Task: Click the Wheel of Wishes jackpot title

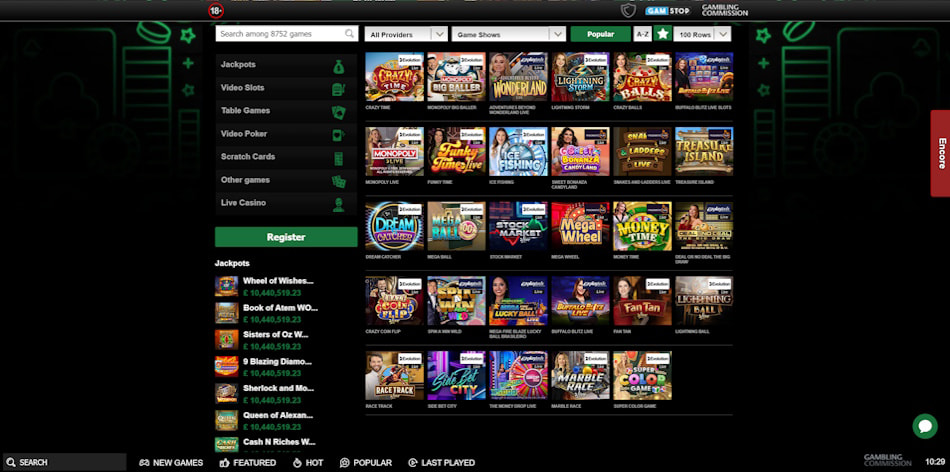Action: point(278,281)
